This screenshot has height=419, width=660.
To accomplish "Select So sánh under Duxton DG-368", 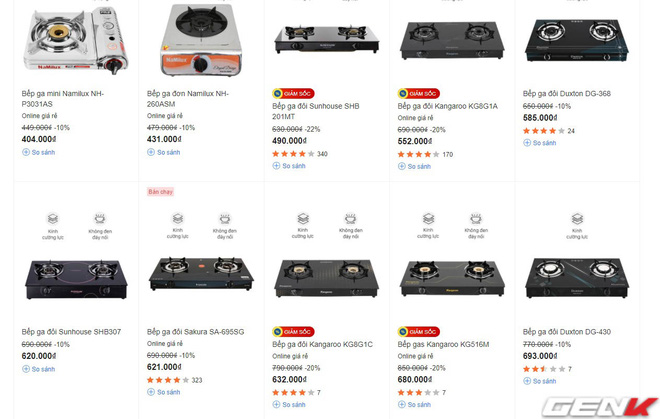I will point(540,143).
